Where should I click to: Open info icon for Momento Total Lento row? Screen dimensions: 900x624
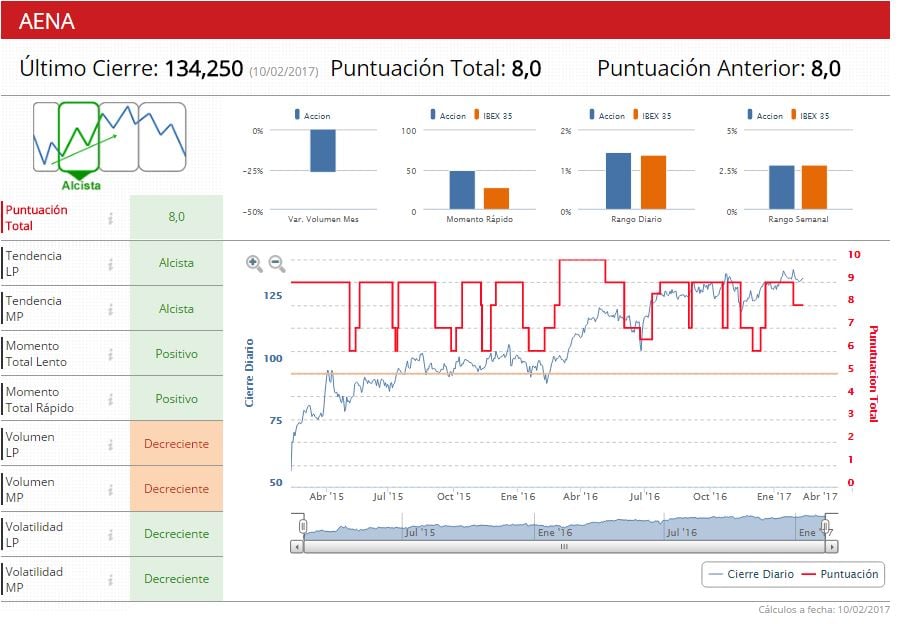[110, 354]
